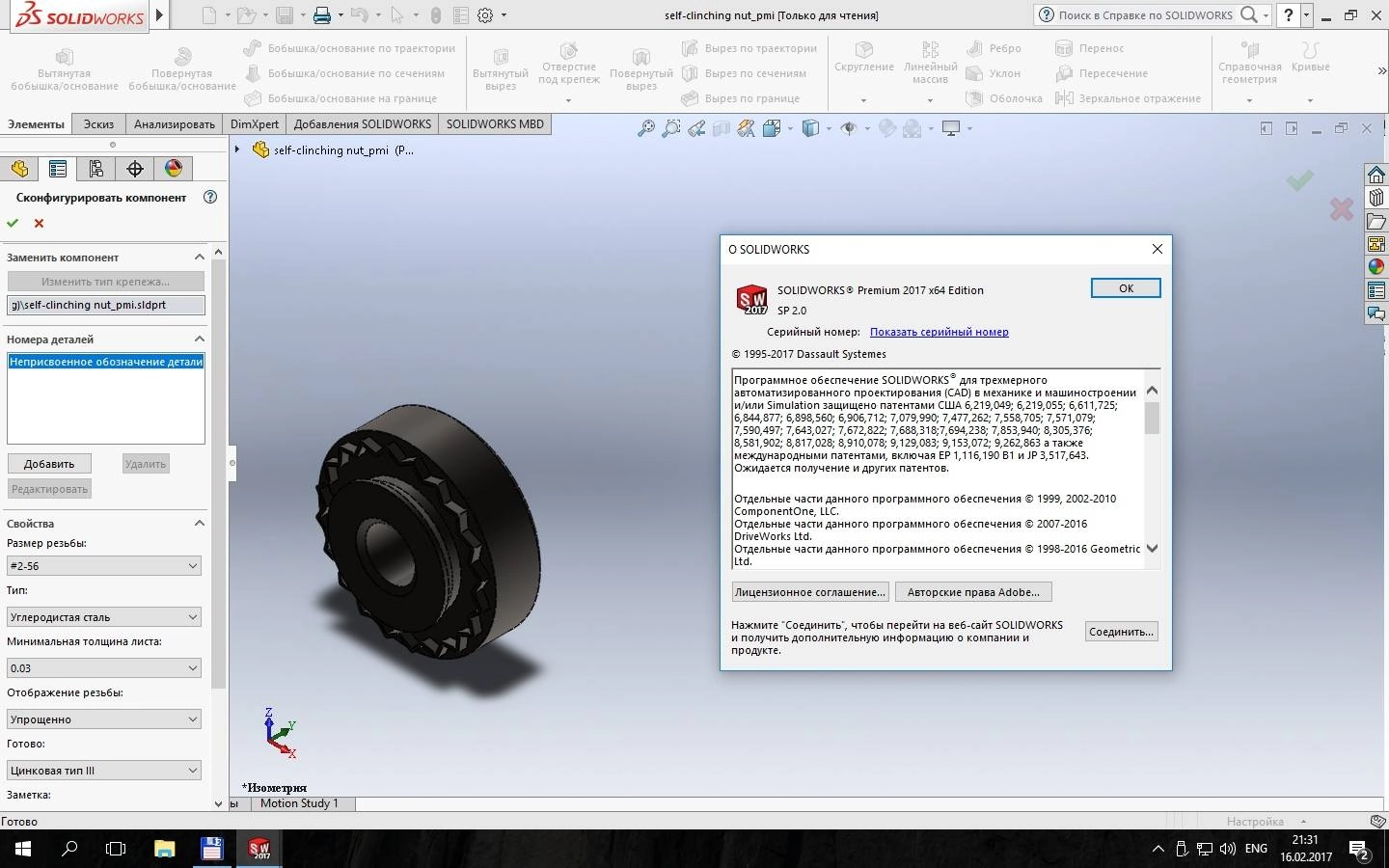Click OK in the About SOLIDWORKS dialog
This screenshot has height=868, width=1389.
pos(1126,288)
